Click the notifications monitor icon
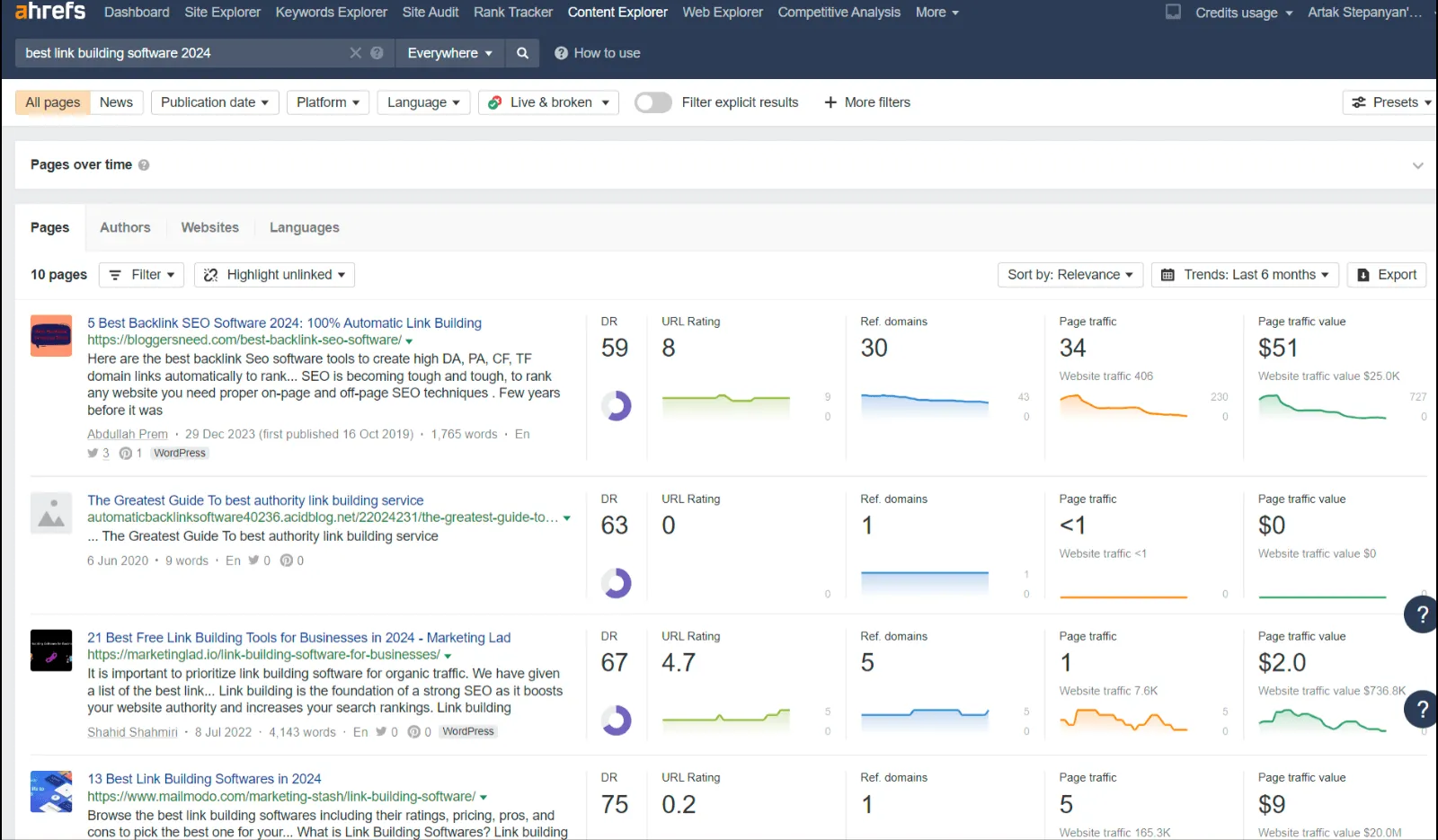Screen dimensions: 1438x840 coord(1173,12)
